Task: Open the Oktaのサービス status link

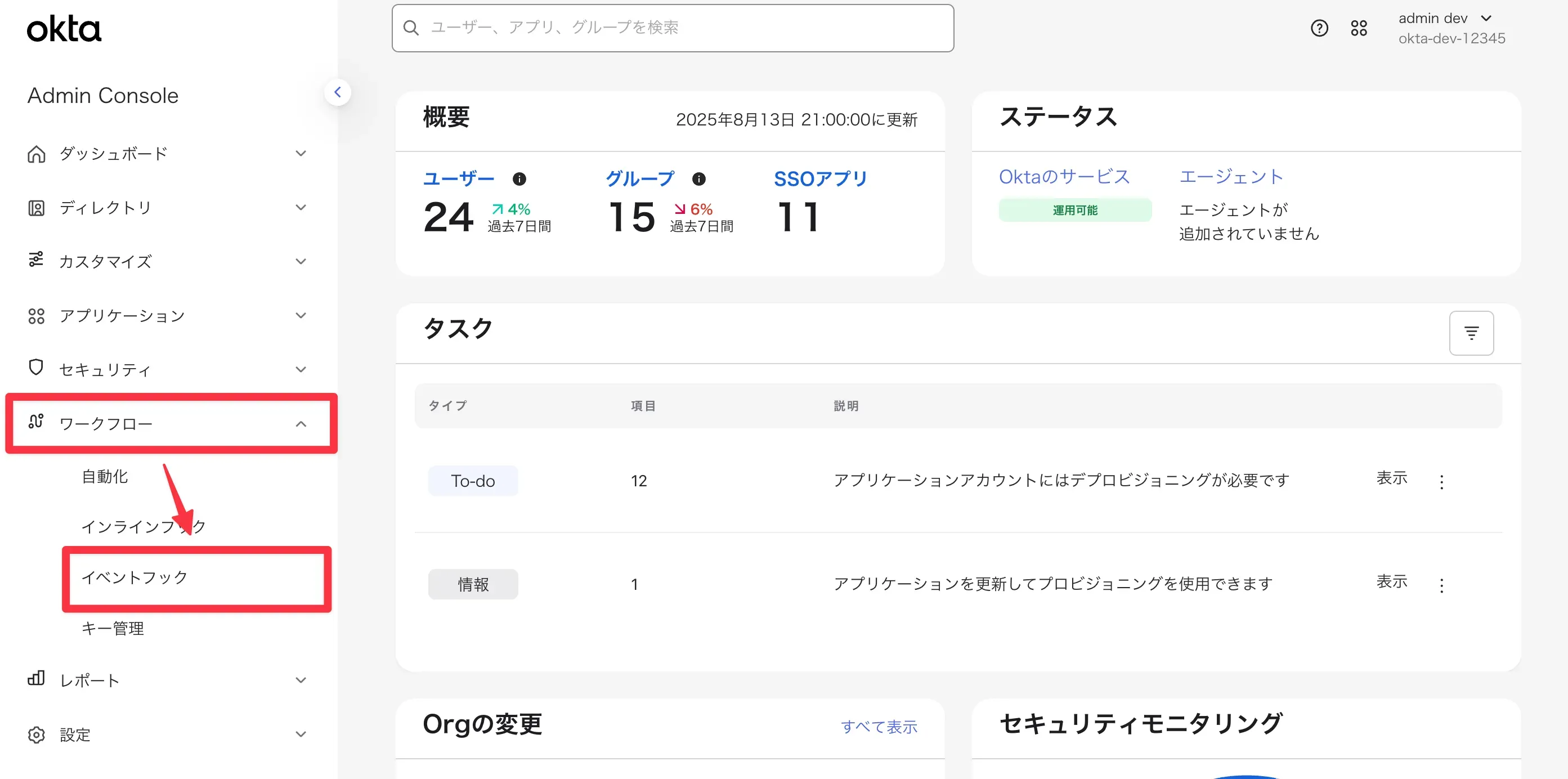Action: tap(1064, 177)
